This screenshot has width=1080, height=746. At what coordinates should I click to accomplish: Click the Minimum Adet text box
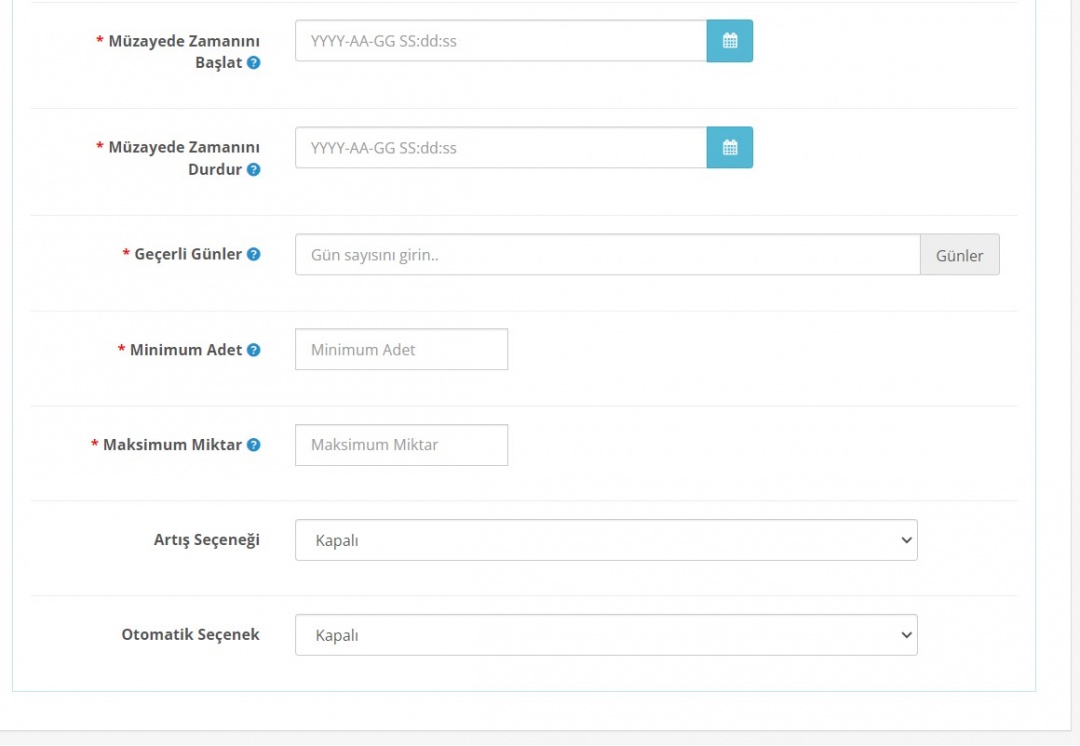pos(401,350)
